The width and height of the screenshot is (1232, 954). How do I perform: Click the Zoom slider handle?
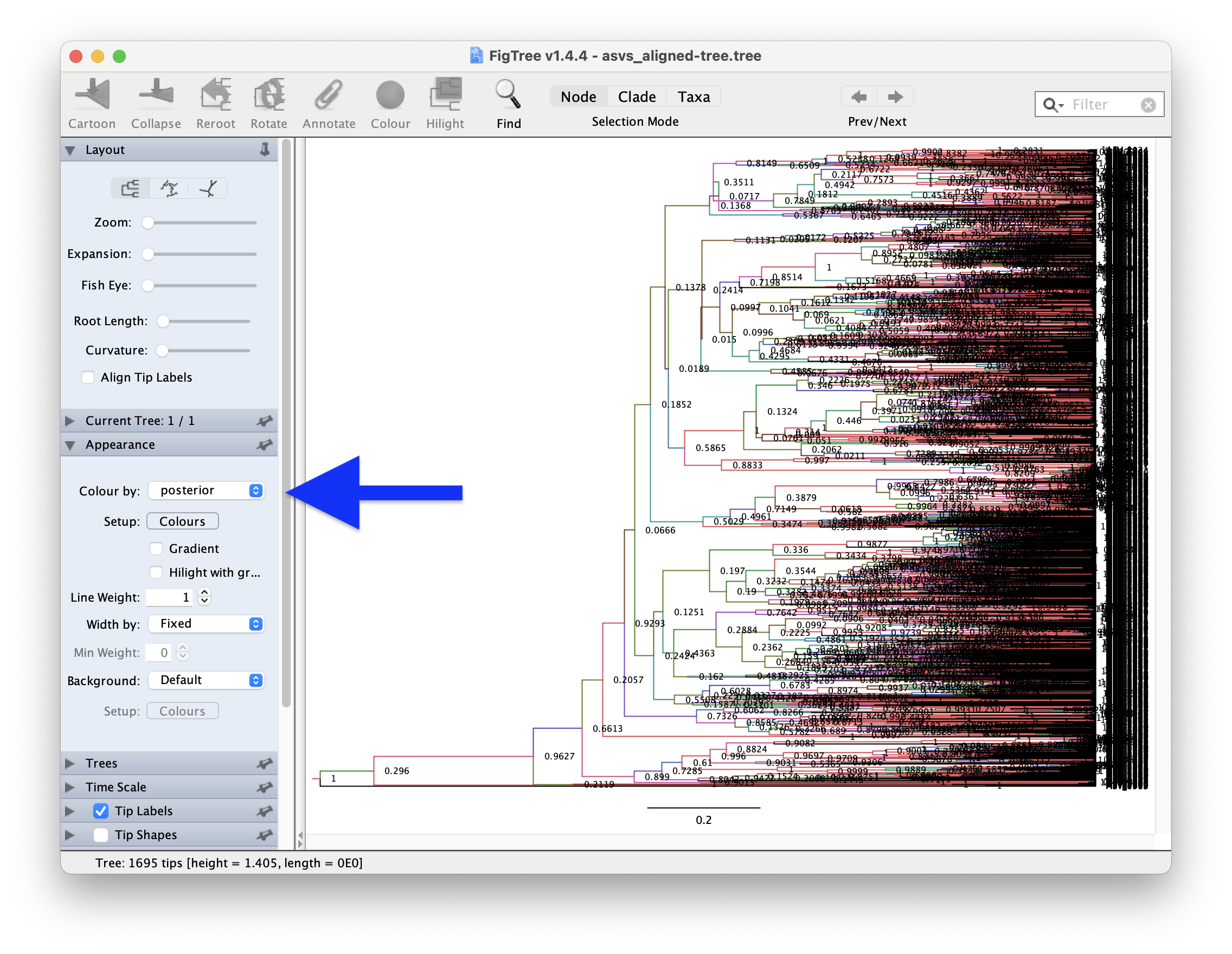tap(148, 223)
